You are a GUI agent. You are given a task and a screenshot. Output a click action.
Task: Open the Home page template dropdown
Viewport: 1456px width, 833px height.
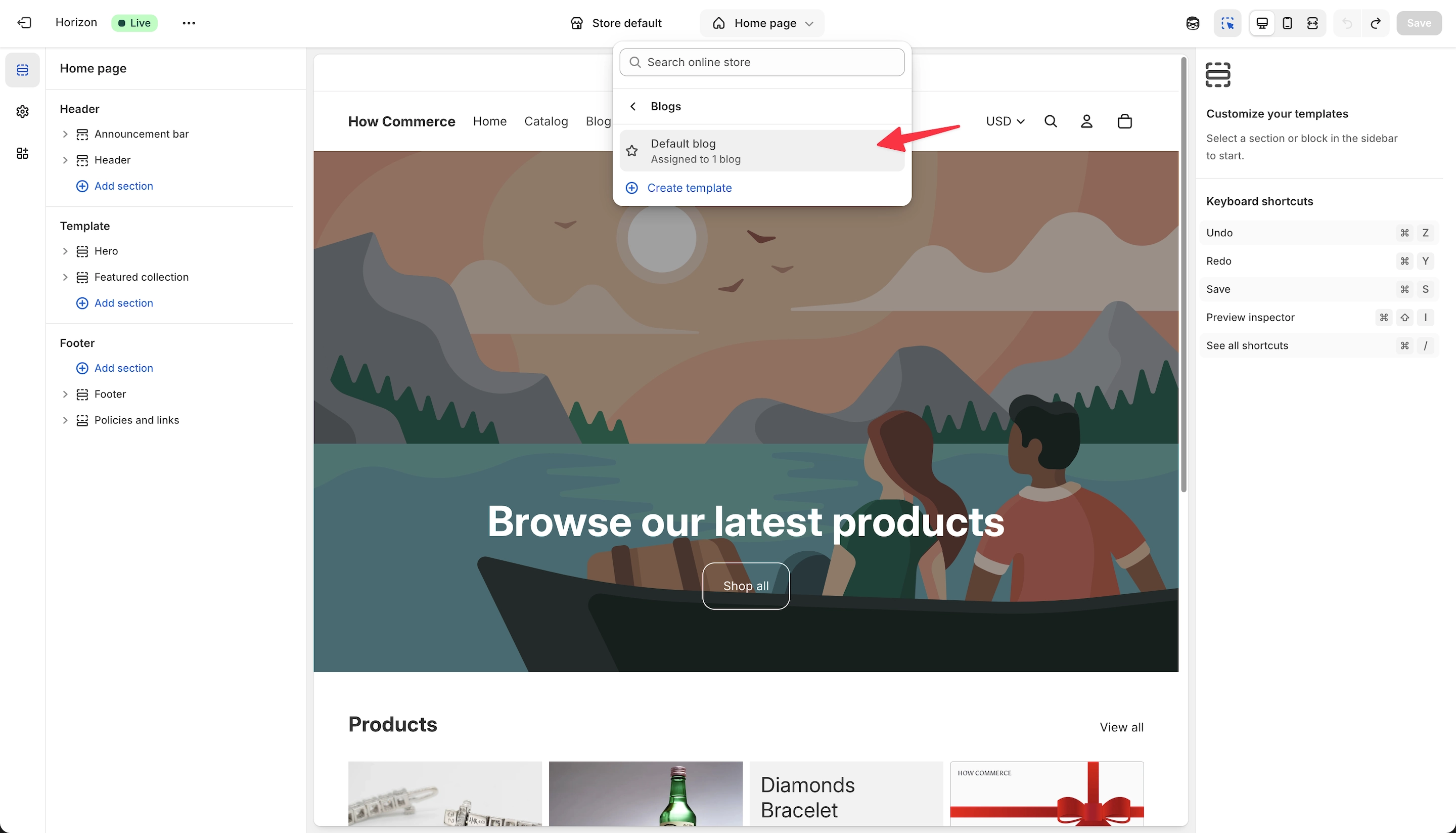pyautogui.click(x=762, y=23)
